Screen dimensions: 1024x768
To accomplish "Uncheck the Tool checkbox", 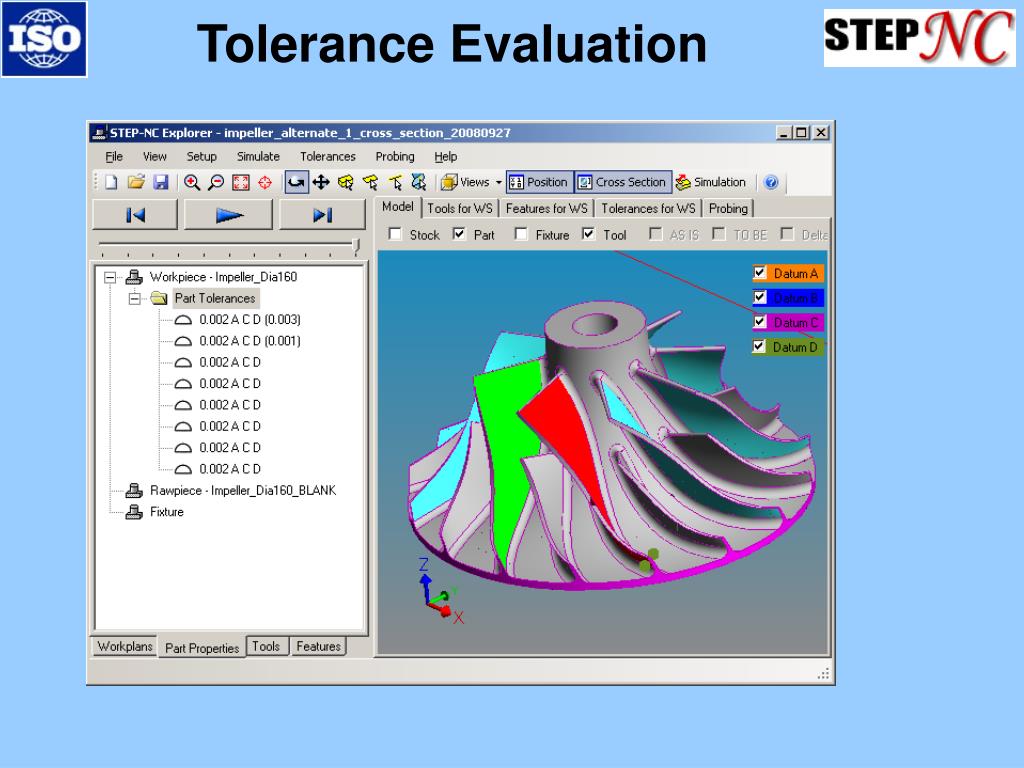I will click(588, 234).
